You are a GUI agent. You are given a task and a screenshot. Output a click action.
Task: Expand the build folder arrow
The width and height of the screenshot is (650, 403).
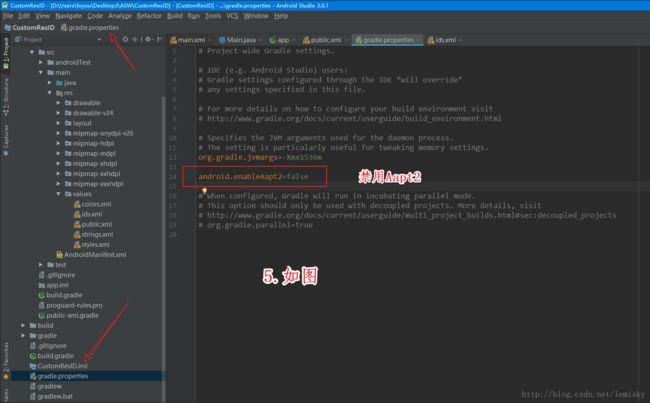click(23, 325)
